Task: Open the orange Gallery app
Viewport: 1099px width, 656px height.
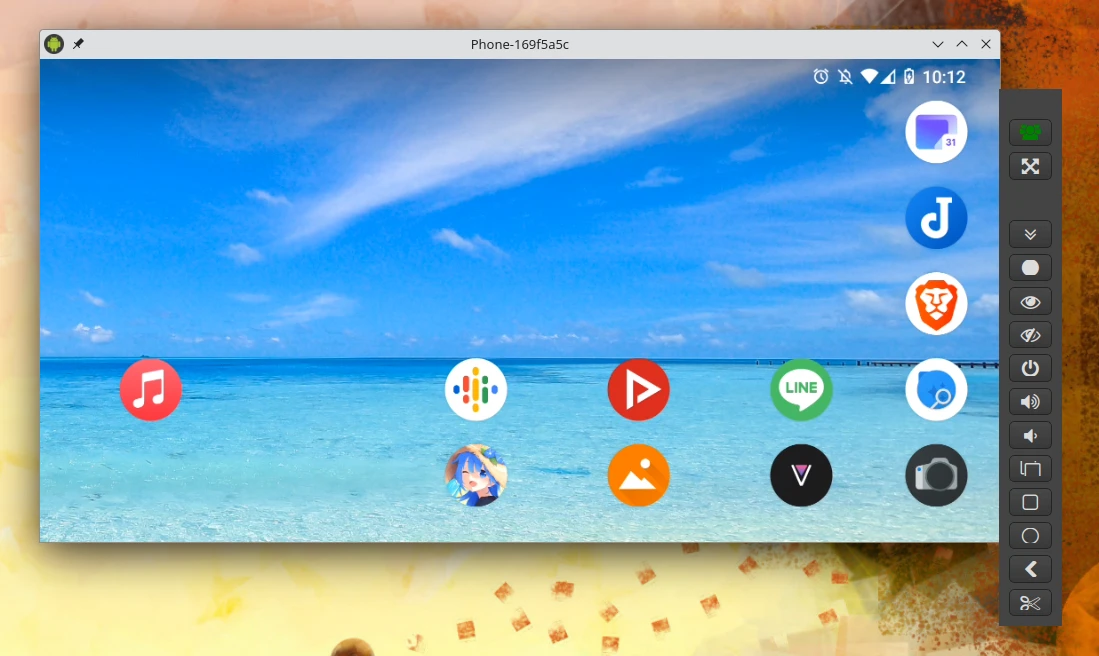Action: (639, 475)
